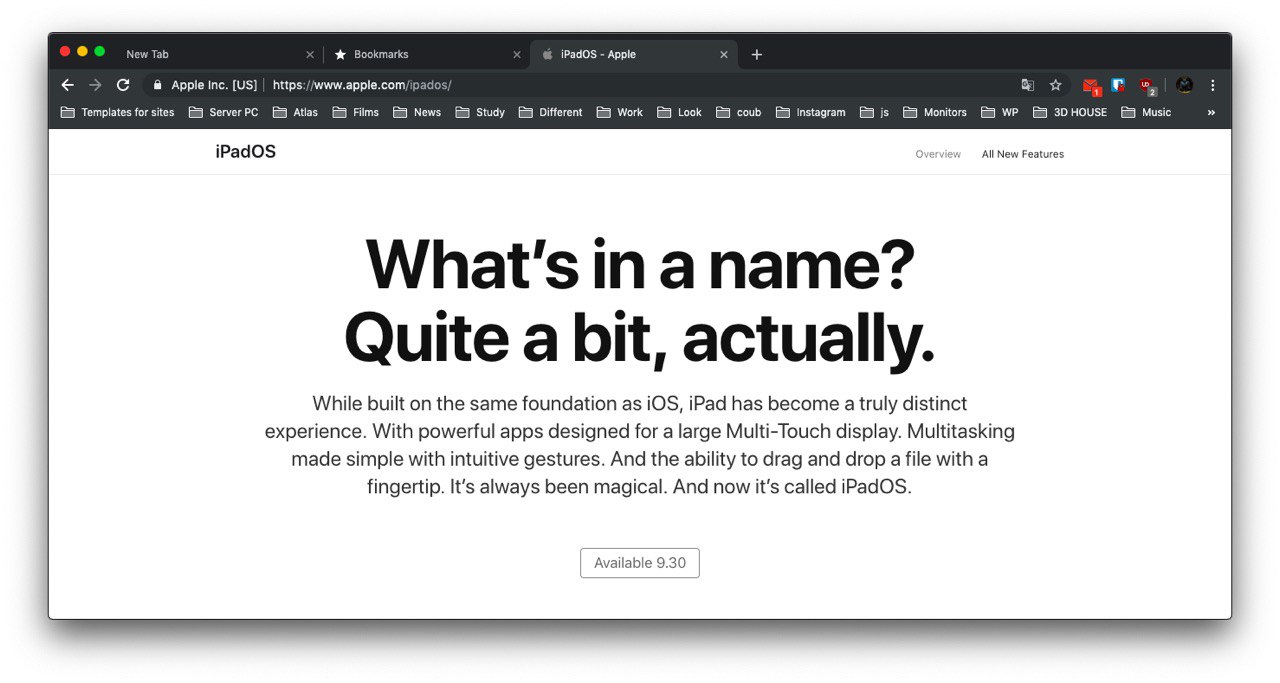The width and height of the screenshot is (1280, 683).
Task: Click the "Quite a bit, actually." headline
Action: click(x=640, y=338)
